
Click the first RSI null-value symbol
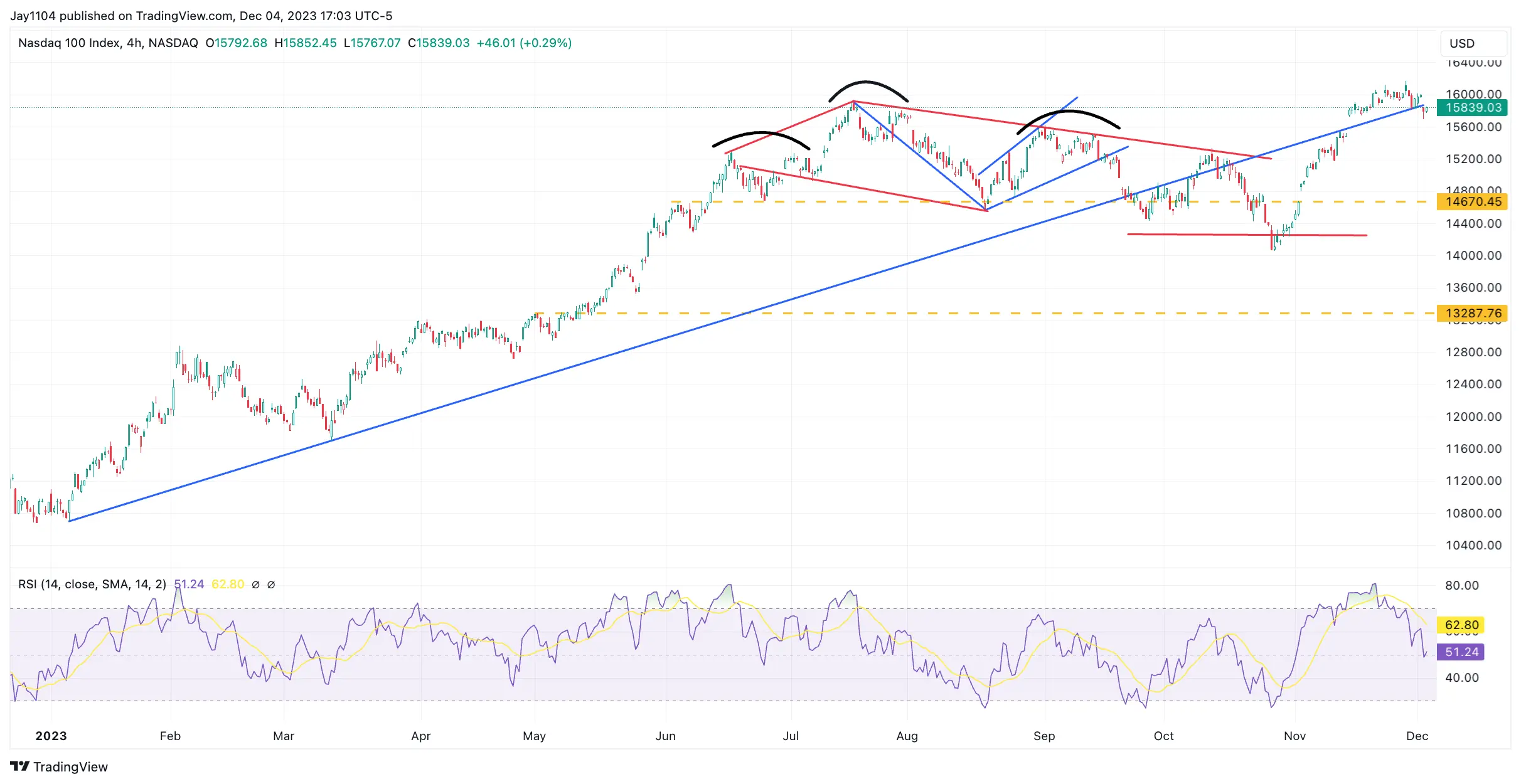[x=255, y=585]
